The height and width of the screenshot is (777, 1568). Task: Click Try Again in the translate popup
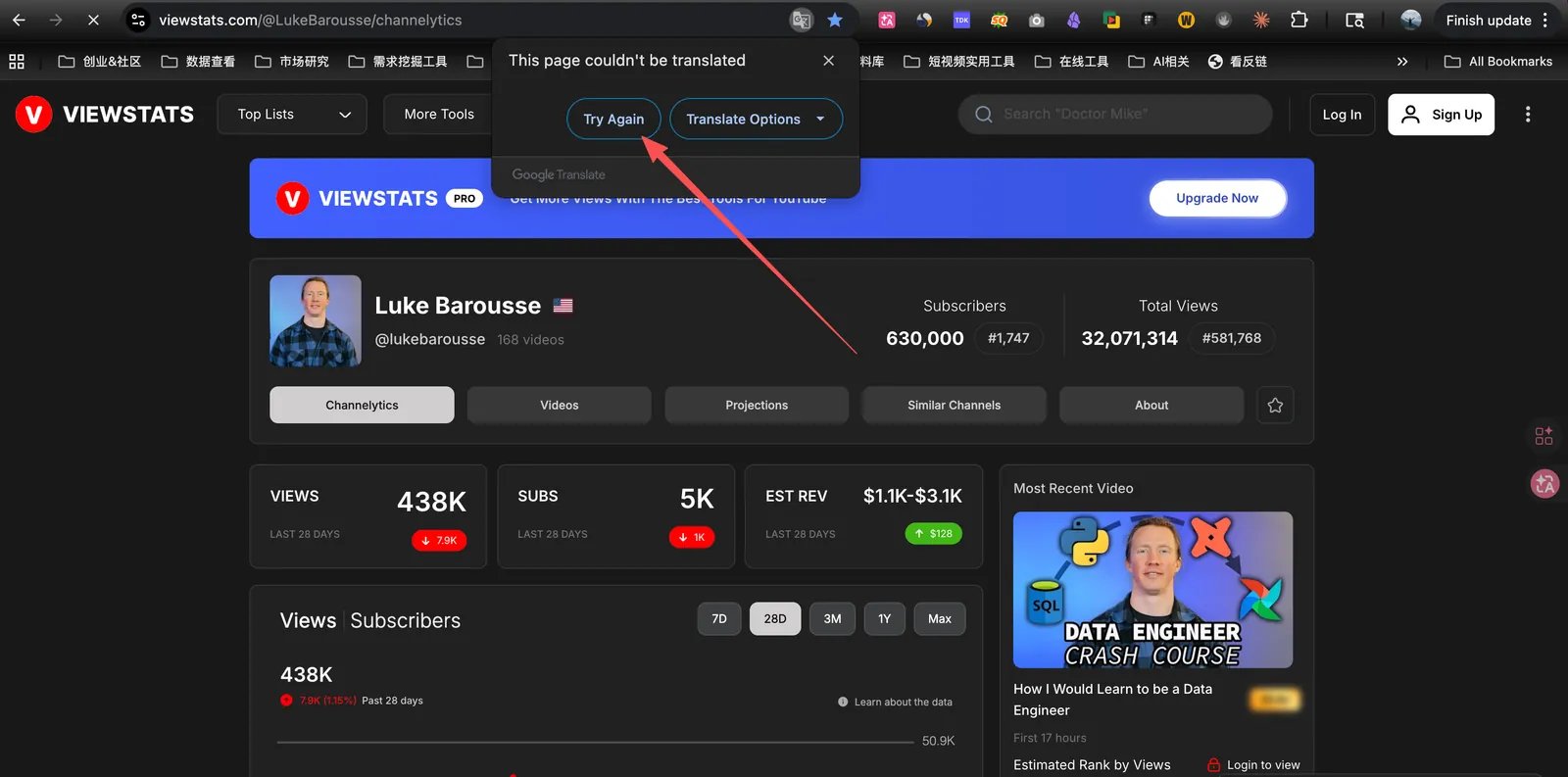(x=613, y=119)
